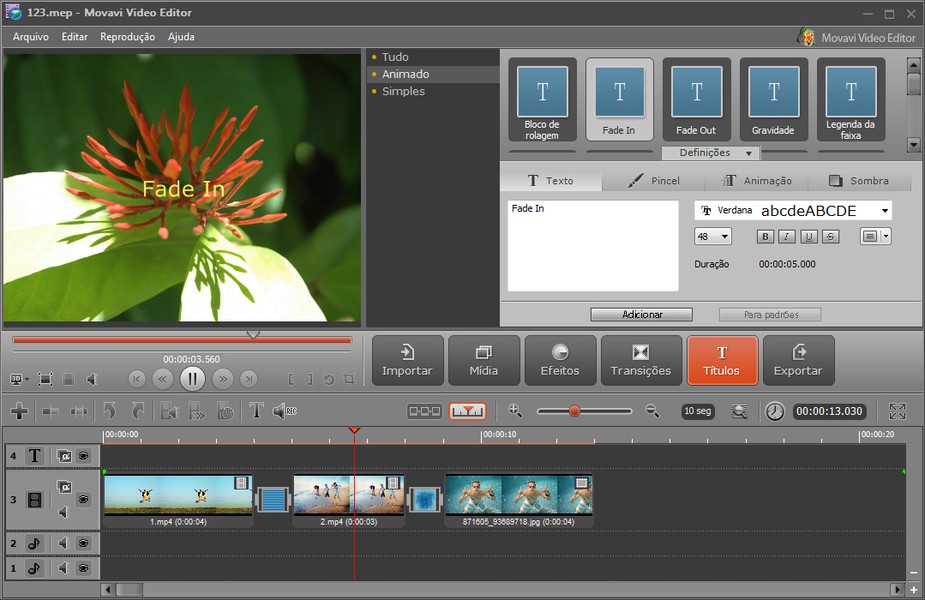Mute the speaker on audio track 1
The image size is (925, 600).
63,568
